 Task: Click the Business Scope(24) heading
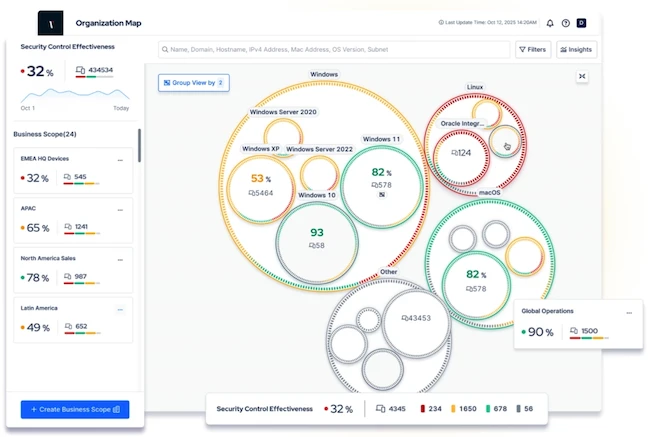coord(45,134)
